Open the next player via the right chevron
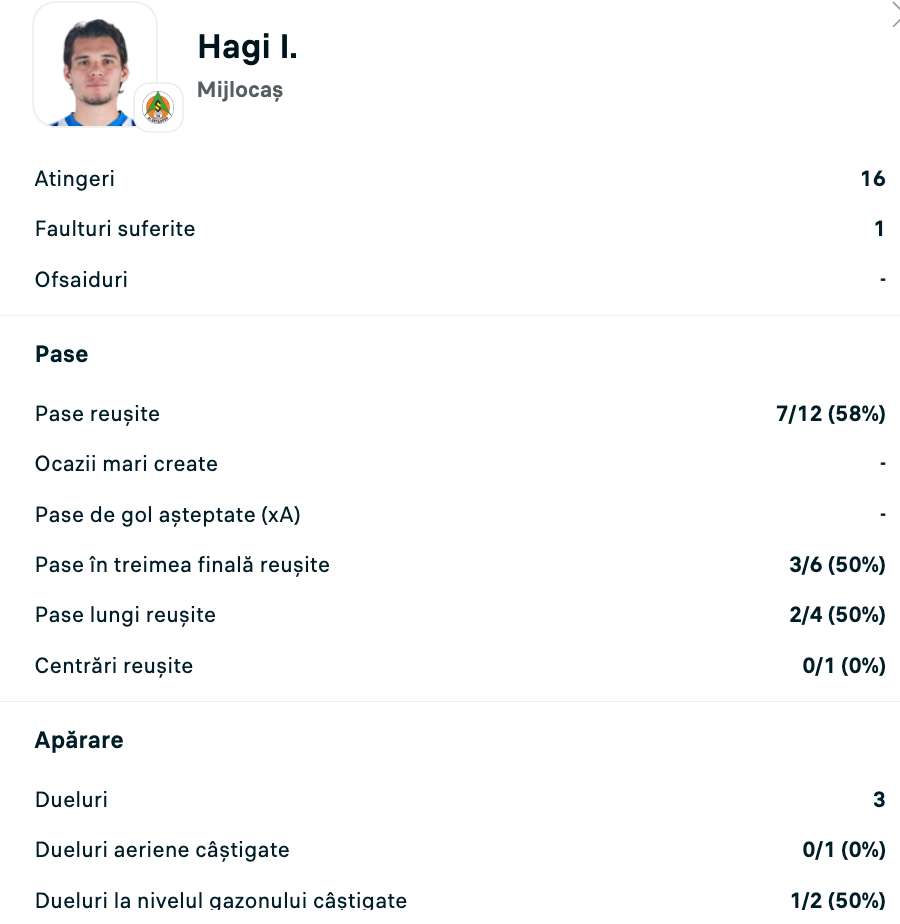Viewport: 900px width, 924px height. tap(893, 15)
